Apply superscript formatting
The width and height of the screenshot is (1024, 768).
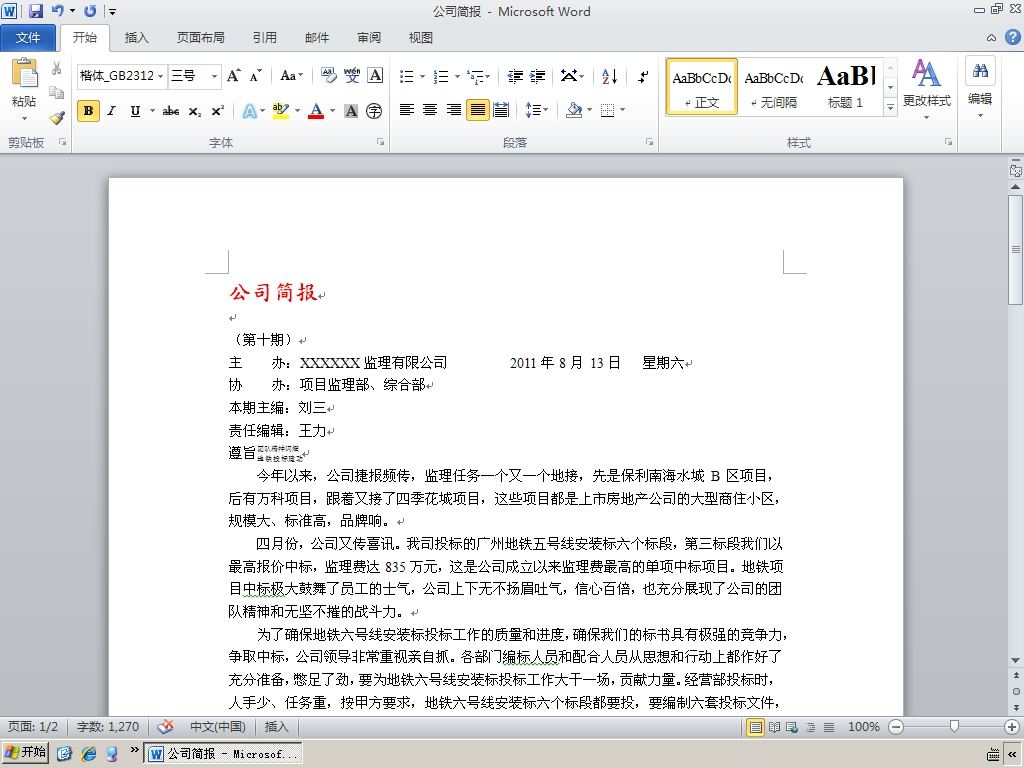(217, 111)
